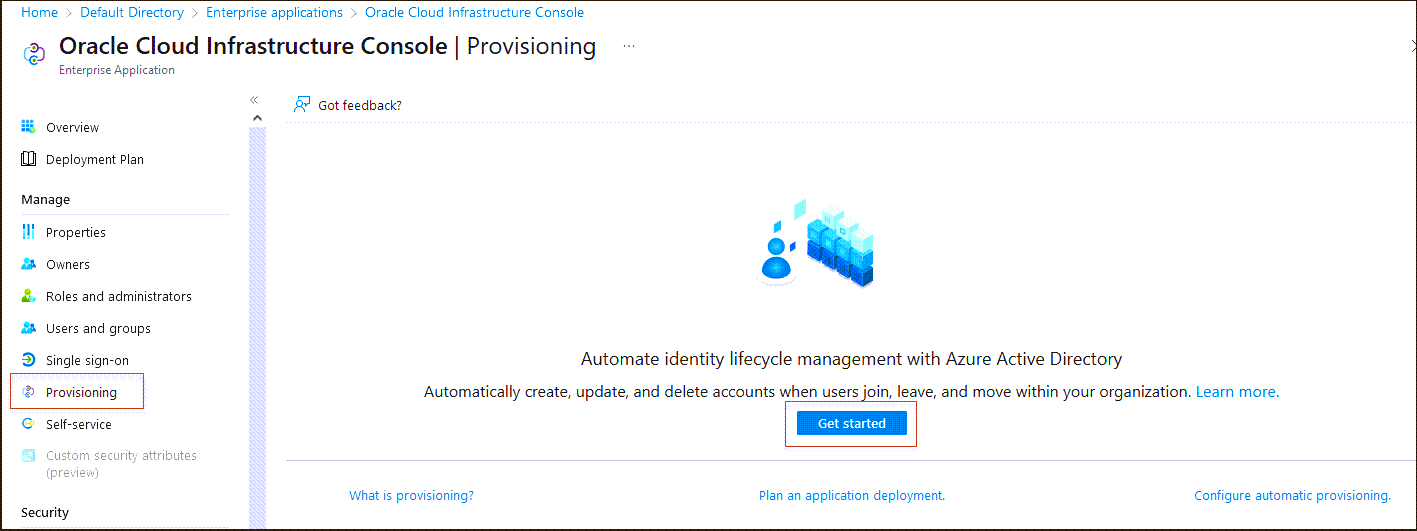Click the Single sign-on icon
1417x531 pixels.
[28, 360]
